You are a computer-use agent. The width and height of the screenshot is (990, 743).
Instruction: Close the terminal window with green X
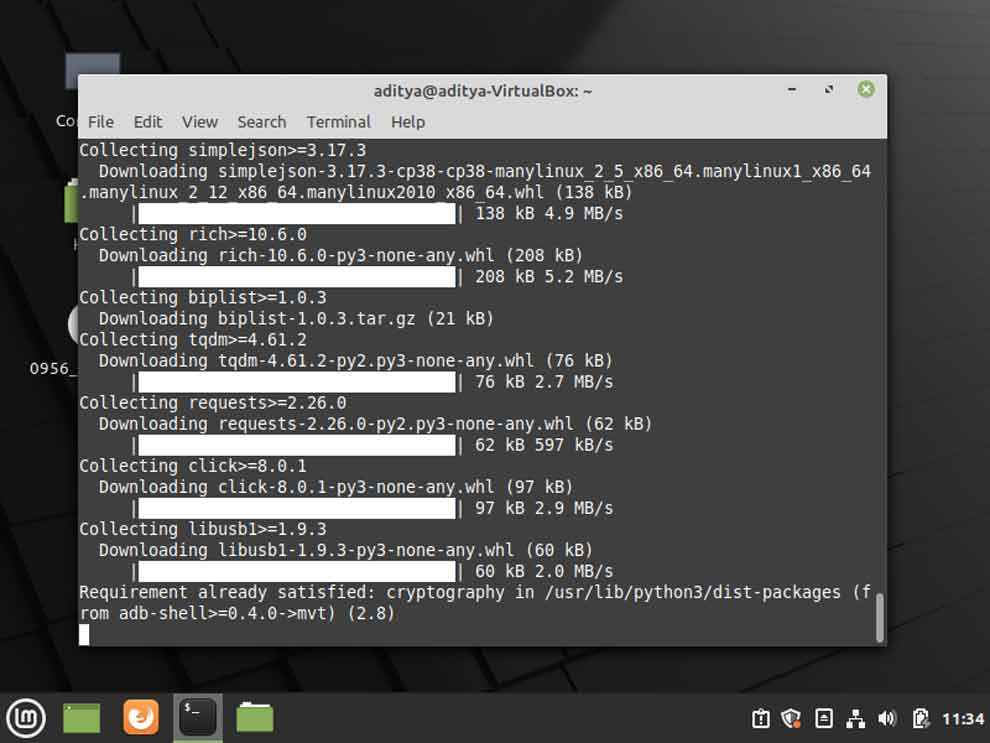pyautogui.click(x=866, y=90)
